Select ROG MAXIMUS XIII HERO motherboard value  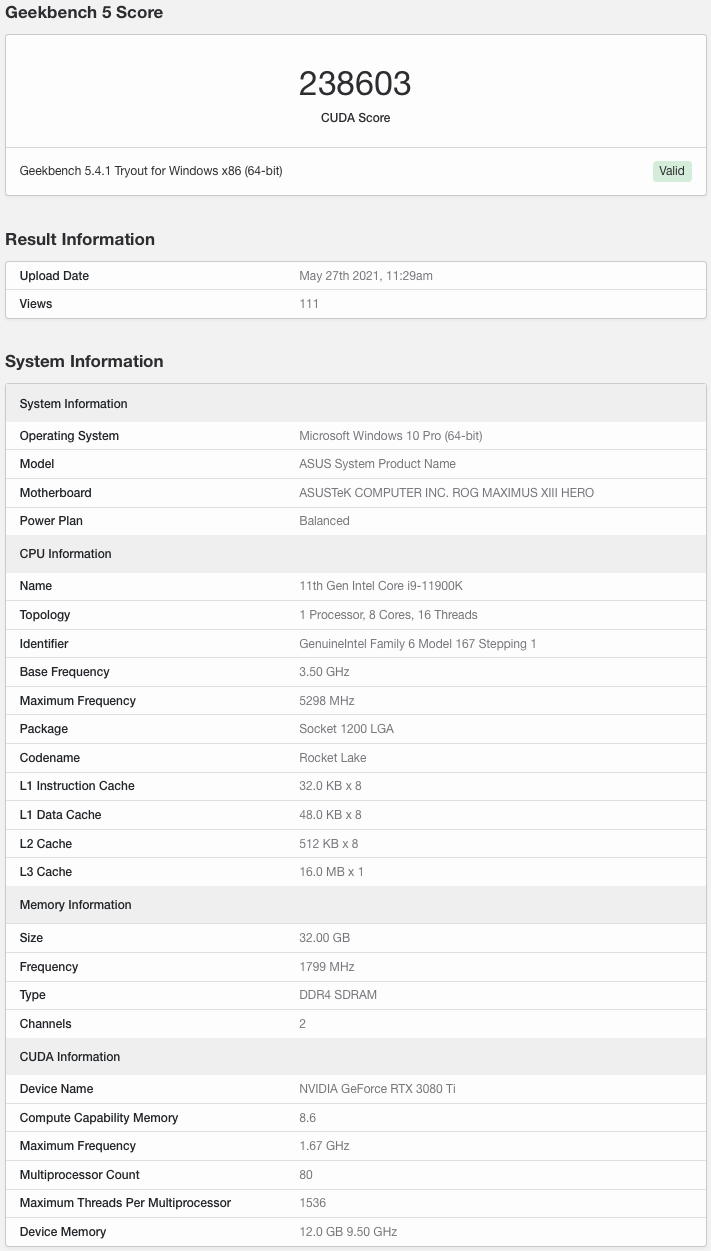pyautogui.click(x=447, y=493)
